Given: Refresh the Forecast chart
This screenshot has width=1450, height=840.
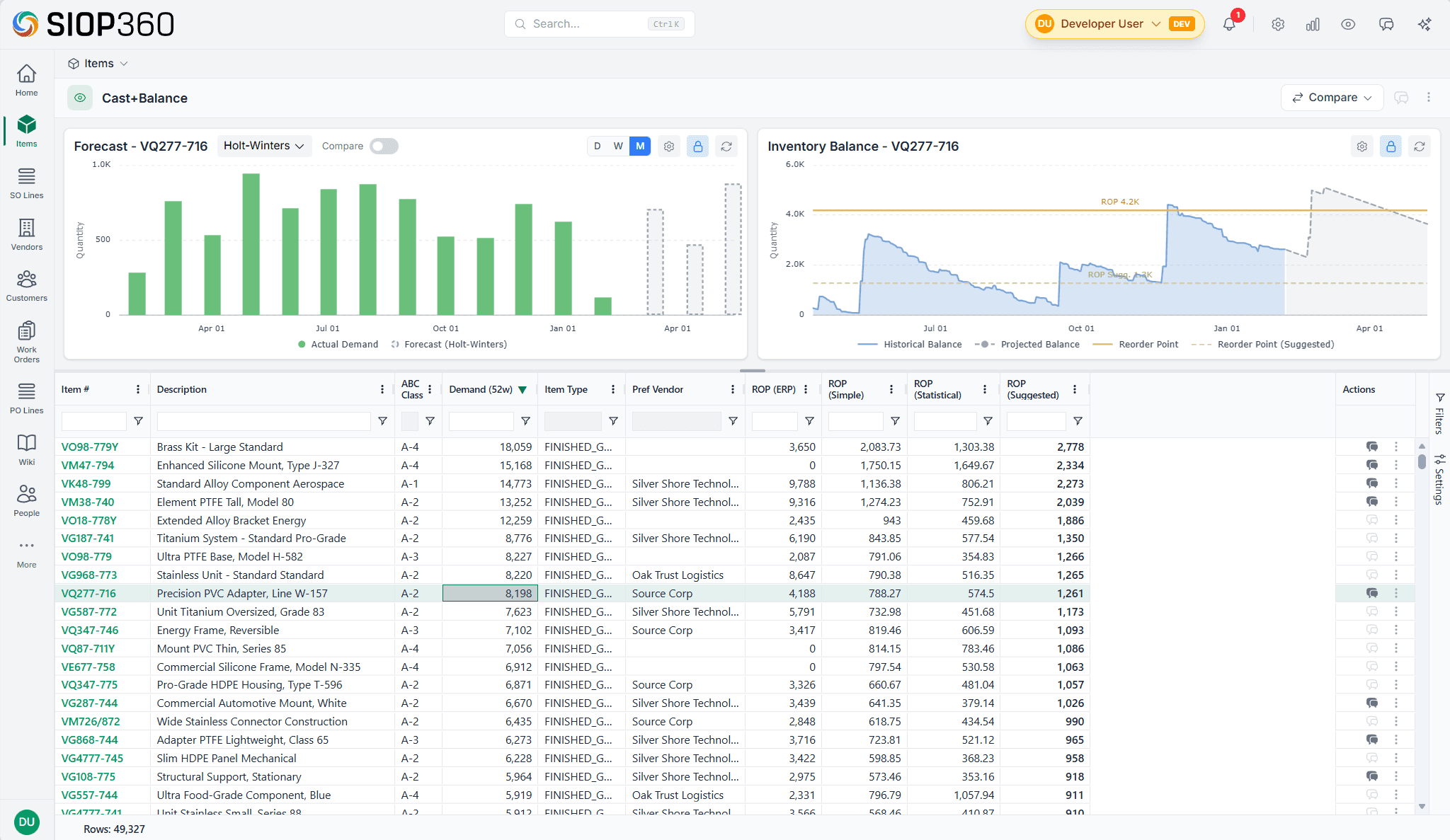Looking at the screenshot, I should click(726, 146).
